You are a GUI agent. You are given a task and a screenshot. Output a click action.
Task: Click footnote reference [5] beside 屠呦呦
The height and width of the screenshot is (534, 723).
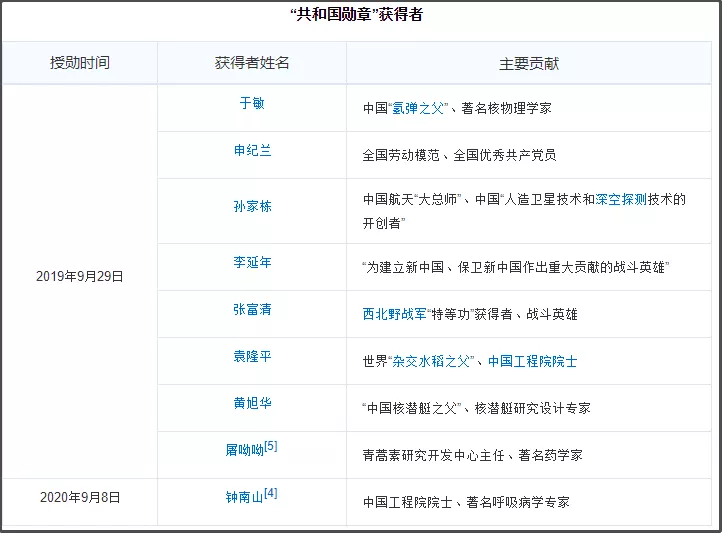(x=271, y=447)
